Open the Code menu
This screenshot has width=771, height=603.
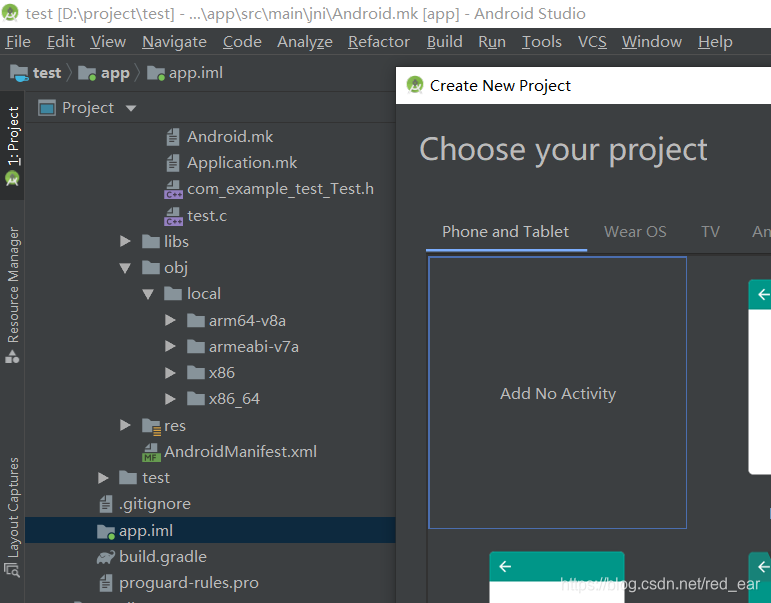[x=242, y=42]
